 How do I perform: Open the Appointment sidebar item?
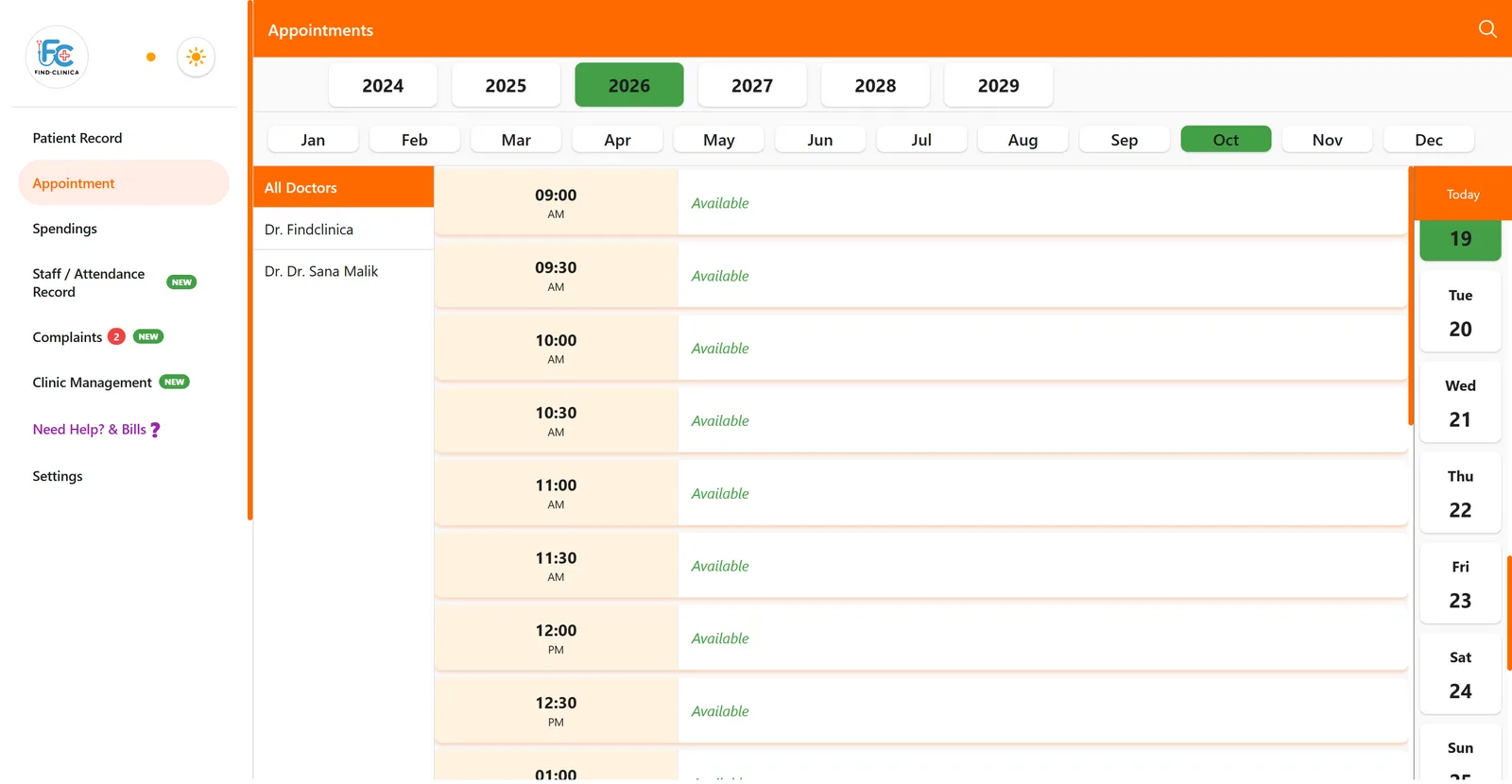click(x=124, y=183)
